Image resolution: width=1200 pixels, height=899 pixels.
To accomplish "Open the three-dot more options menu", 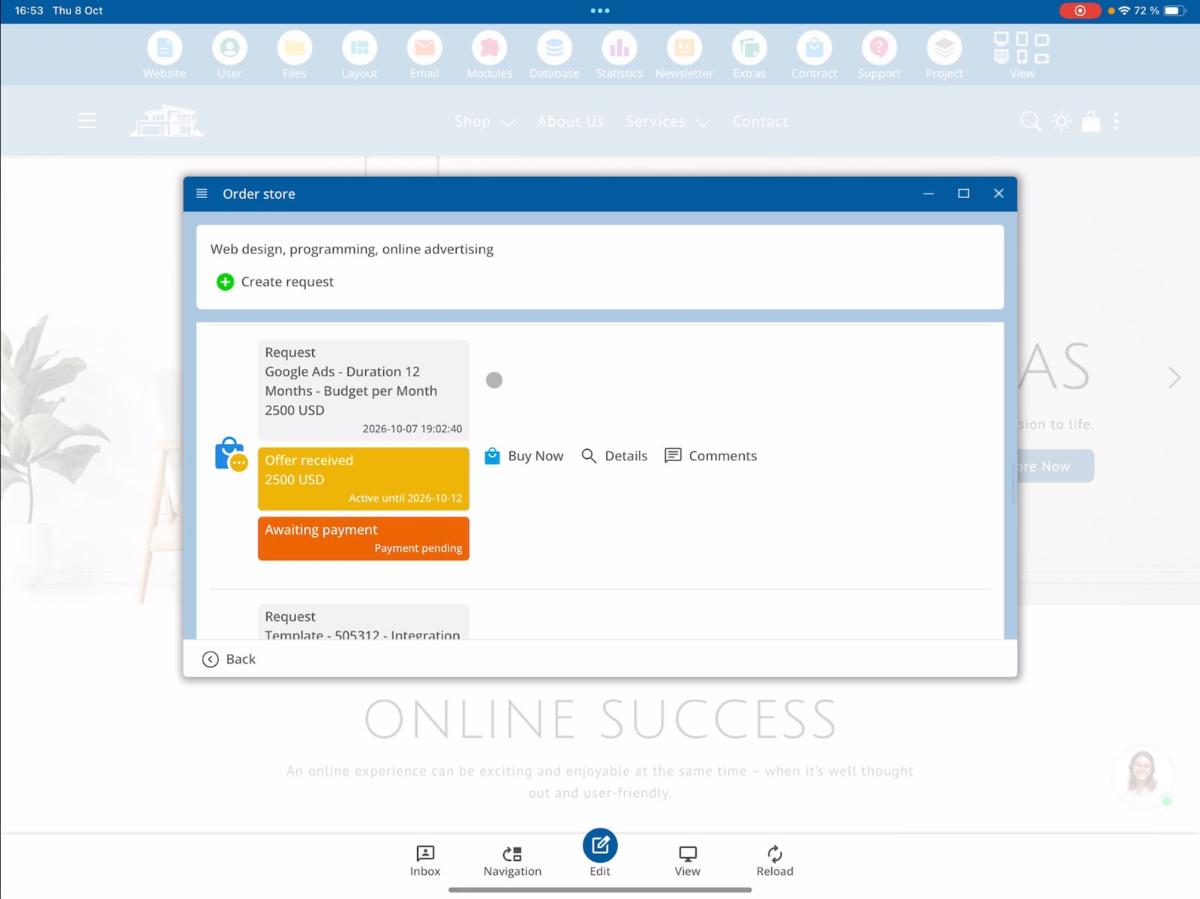I will (1116, 122).
